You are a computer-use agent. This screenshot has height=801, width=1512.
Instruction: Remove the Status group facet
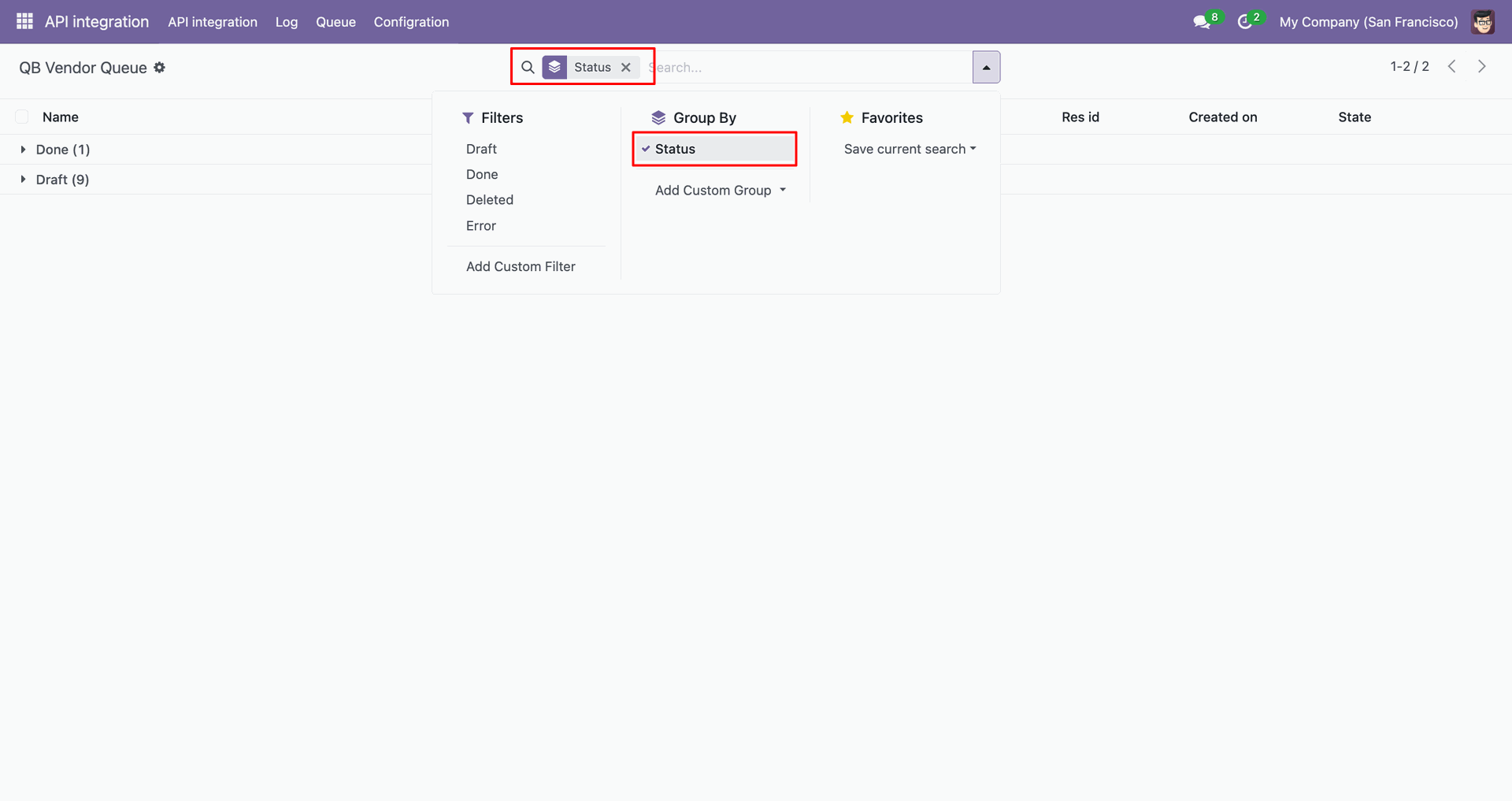pyautogui.click(x=626, y=68)
